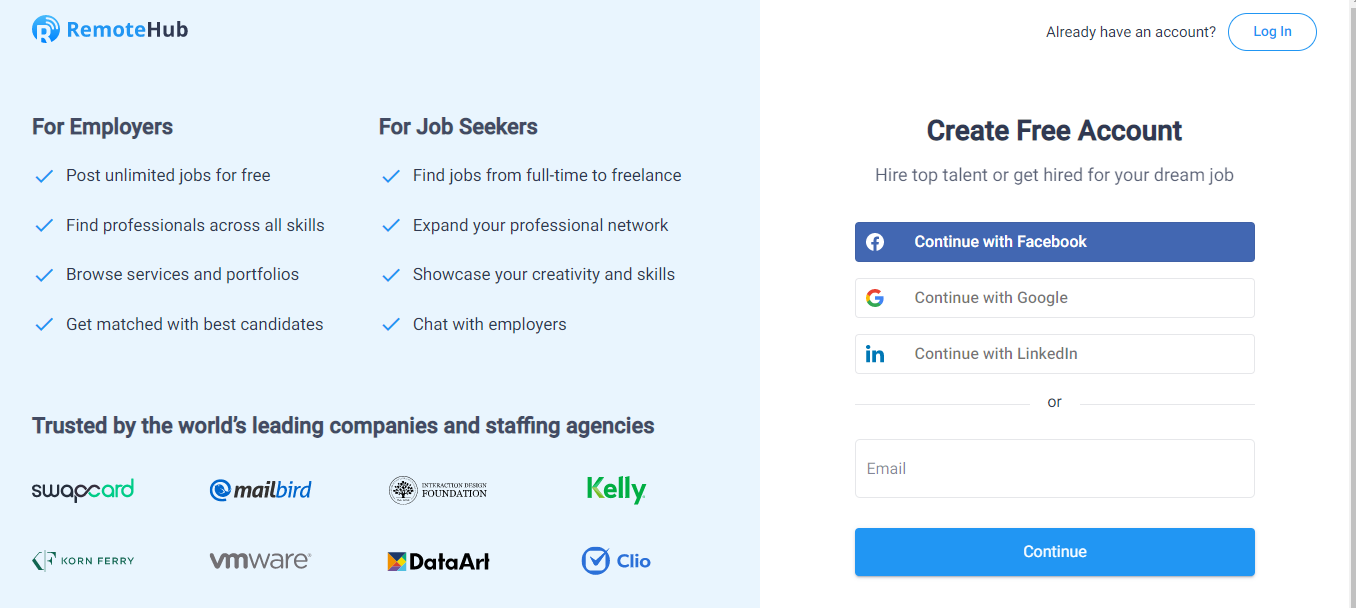Click the Swapcard company logo

point(83,490)
